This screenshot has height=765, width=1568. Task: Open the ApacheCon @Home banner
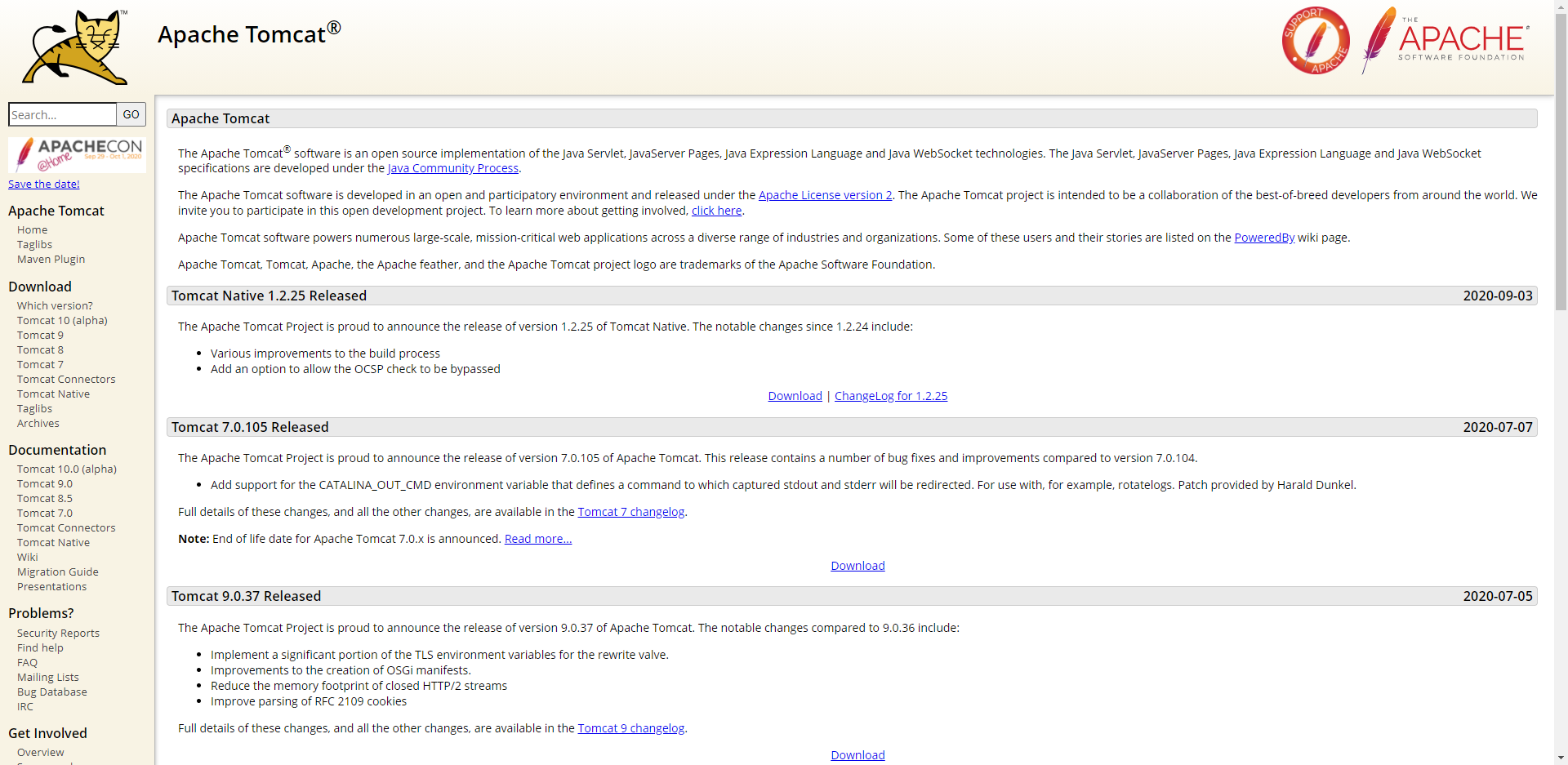click(77, 154)
